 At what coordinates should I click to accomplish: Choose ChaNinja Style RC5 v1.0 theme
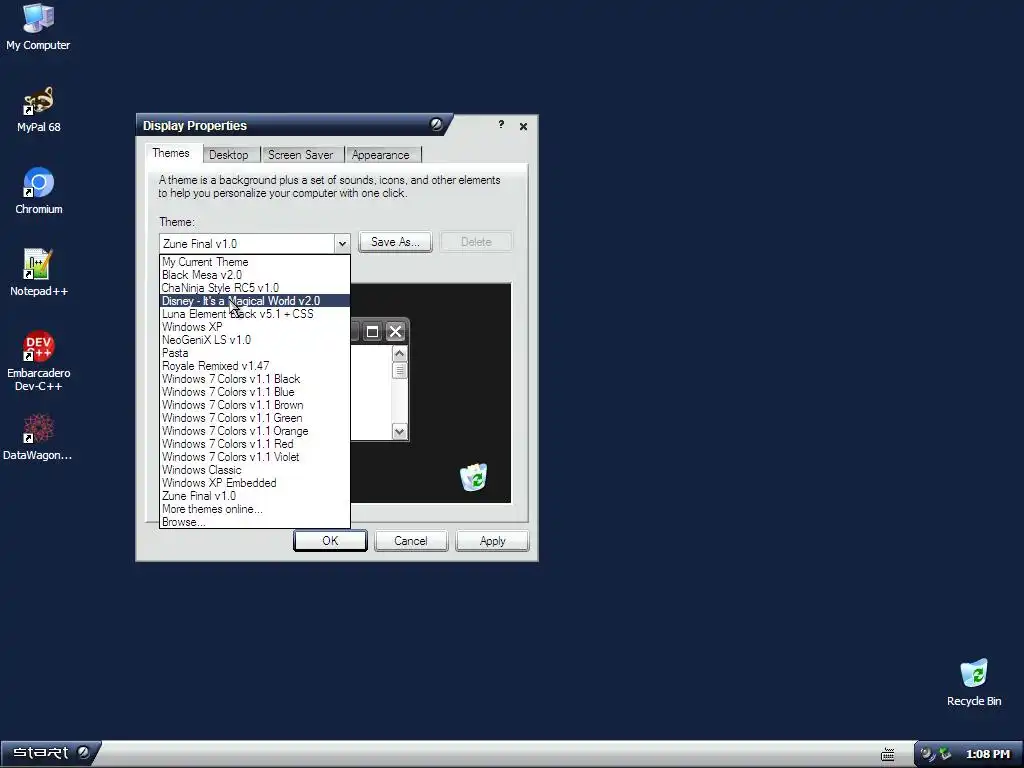[255, 288]
